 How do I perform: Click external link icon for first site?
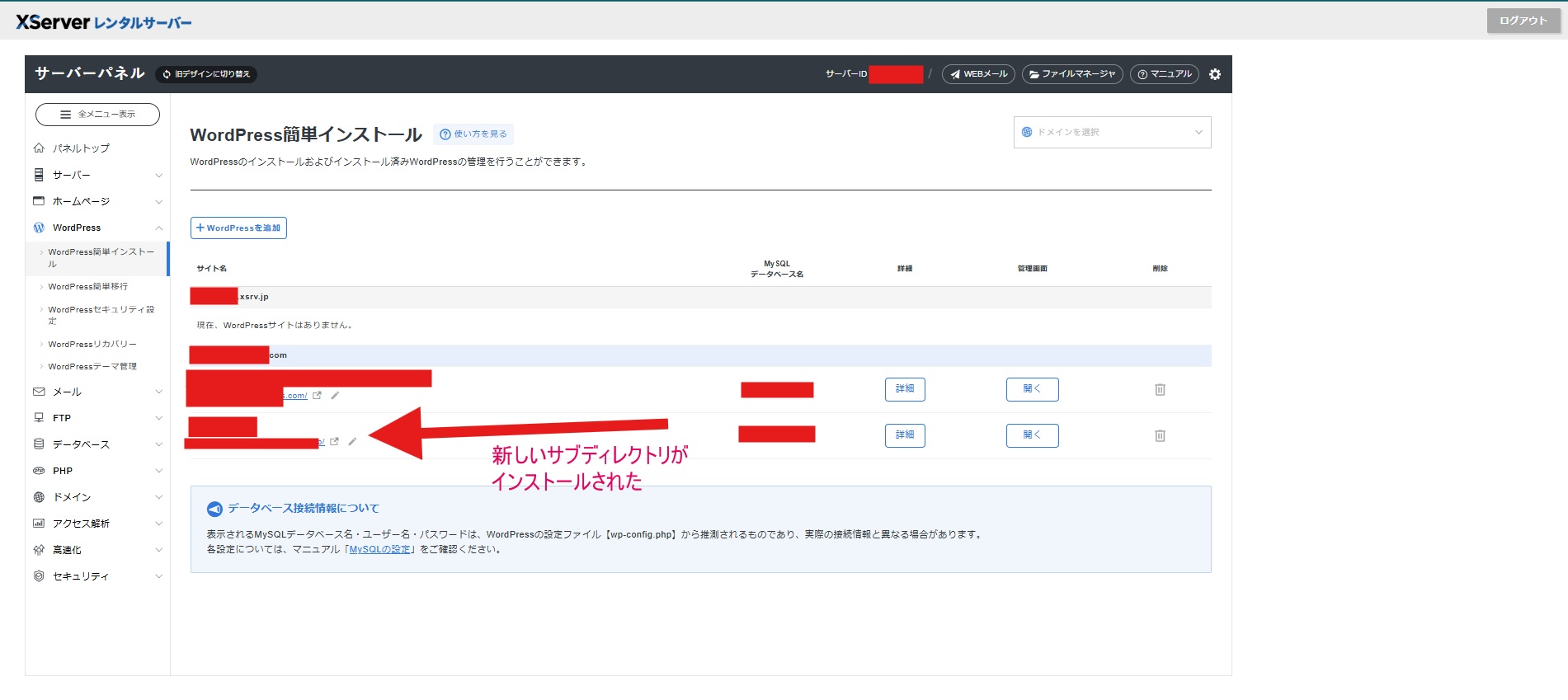tap(317, 396)
